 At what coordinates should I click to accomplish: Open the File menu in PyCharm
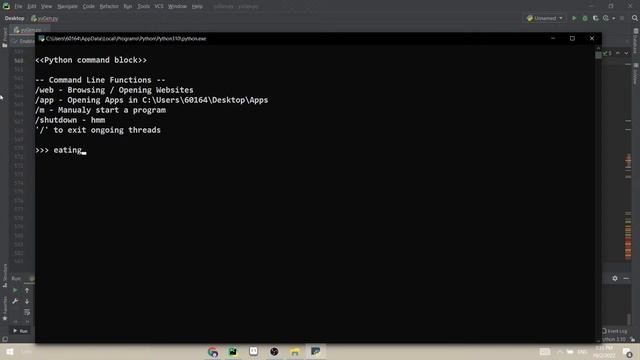[x=18, y=6]
